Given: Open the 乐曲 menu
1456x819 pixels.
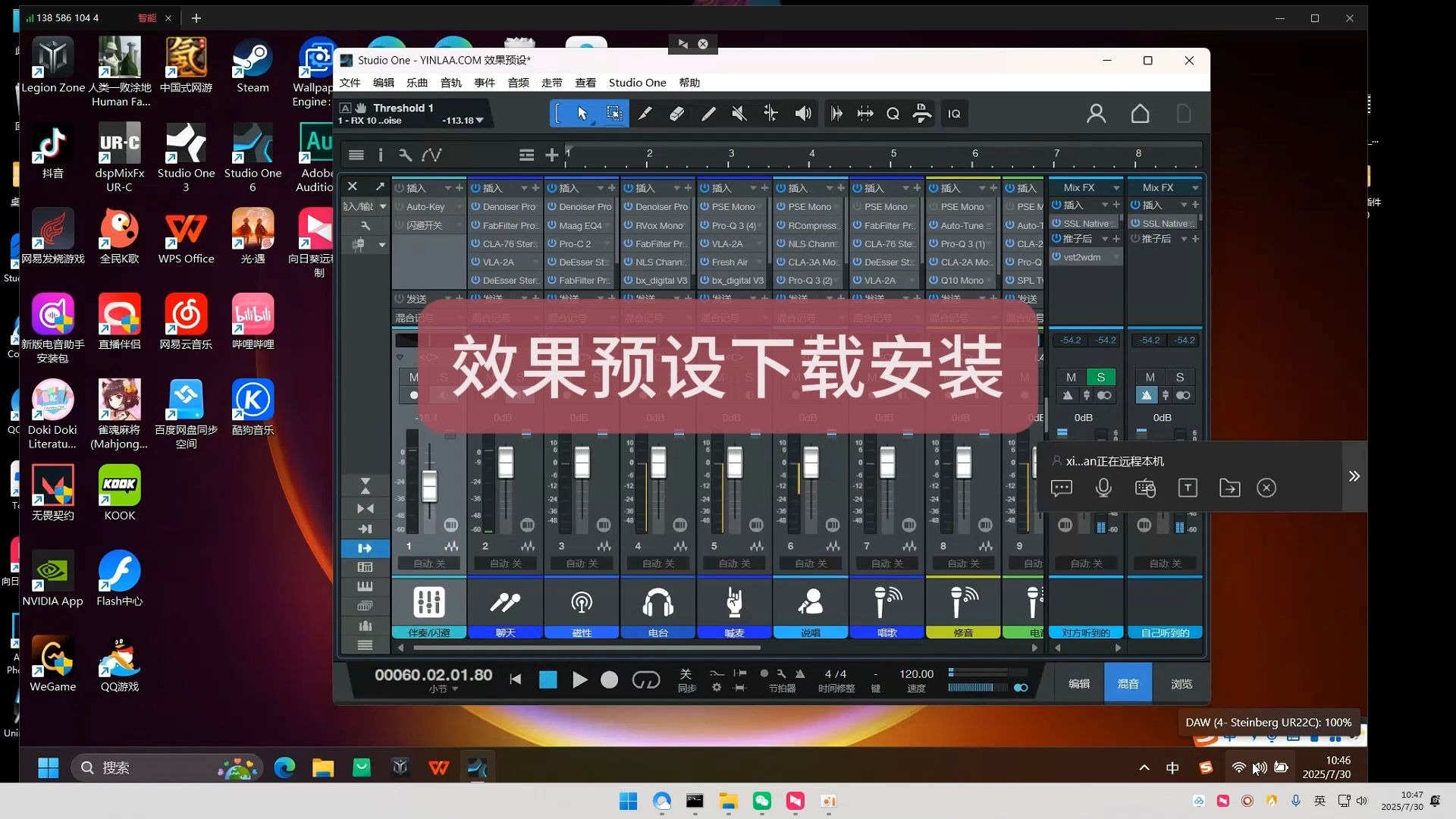Looking at the screenshot, I should 417,83.
